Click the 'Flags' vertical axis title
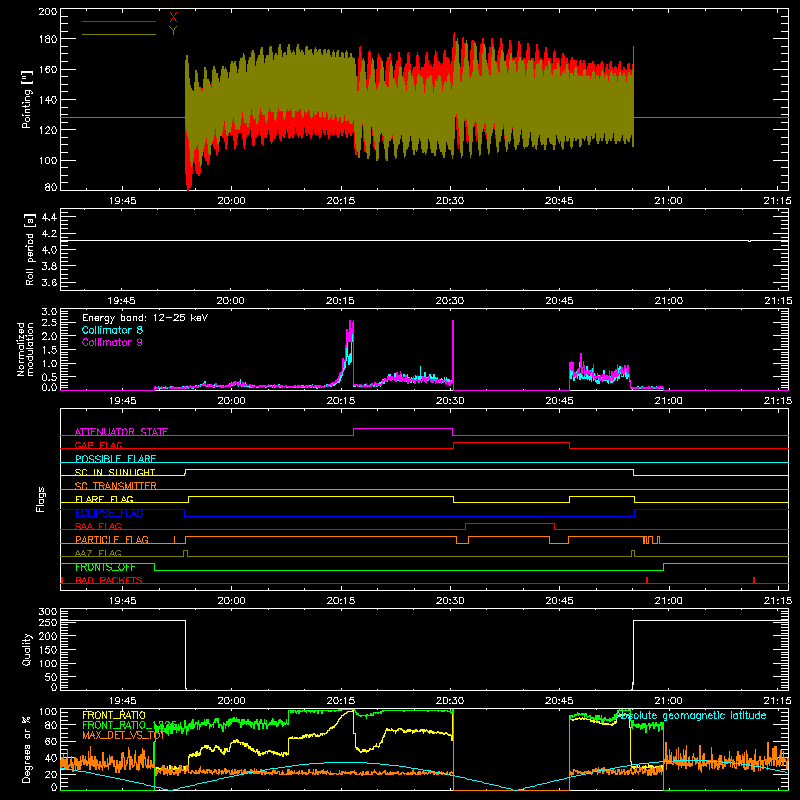The height and width of the screenshot is (800, 800). point(40,499)
